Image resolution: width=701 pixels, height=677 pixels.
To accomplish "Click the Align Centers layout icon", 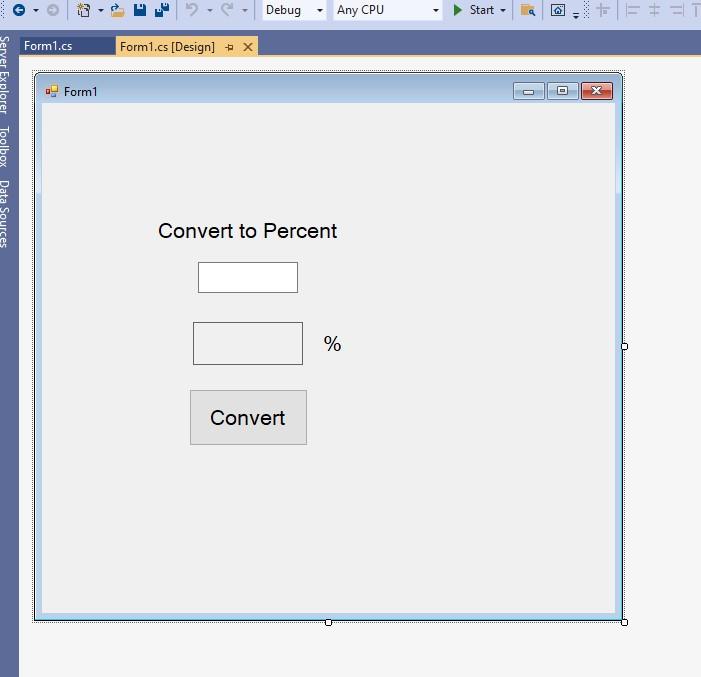I will point(655,10).
